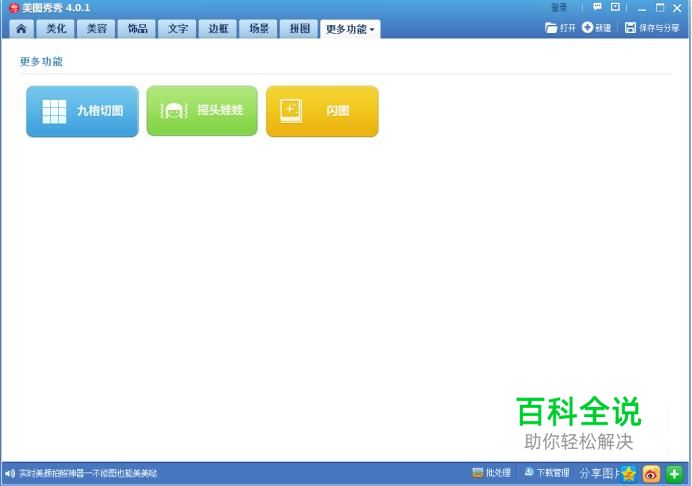Minimize the 美图秀秀 window
This screenshot has height=486, width=692.
pos(642,8)
